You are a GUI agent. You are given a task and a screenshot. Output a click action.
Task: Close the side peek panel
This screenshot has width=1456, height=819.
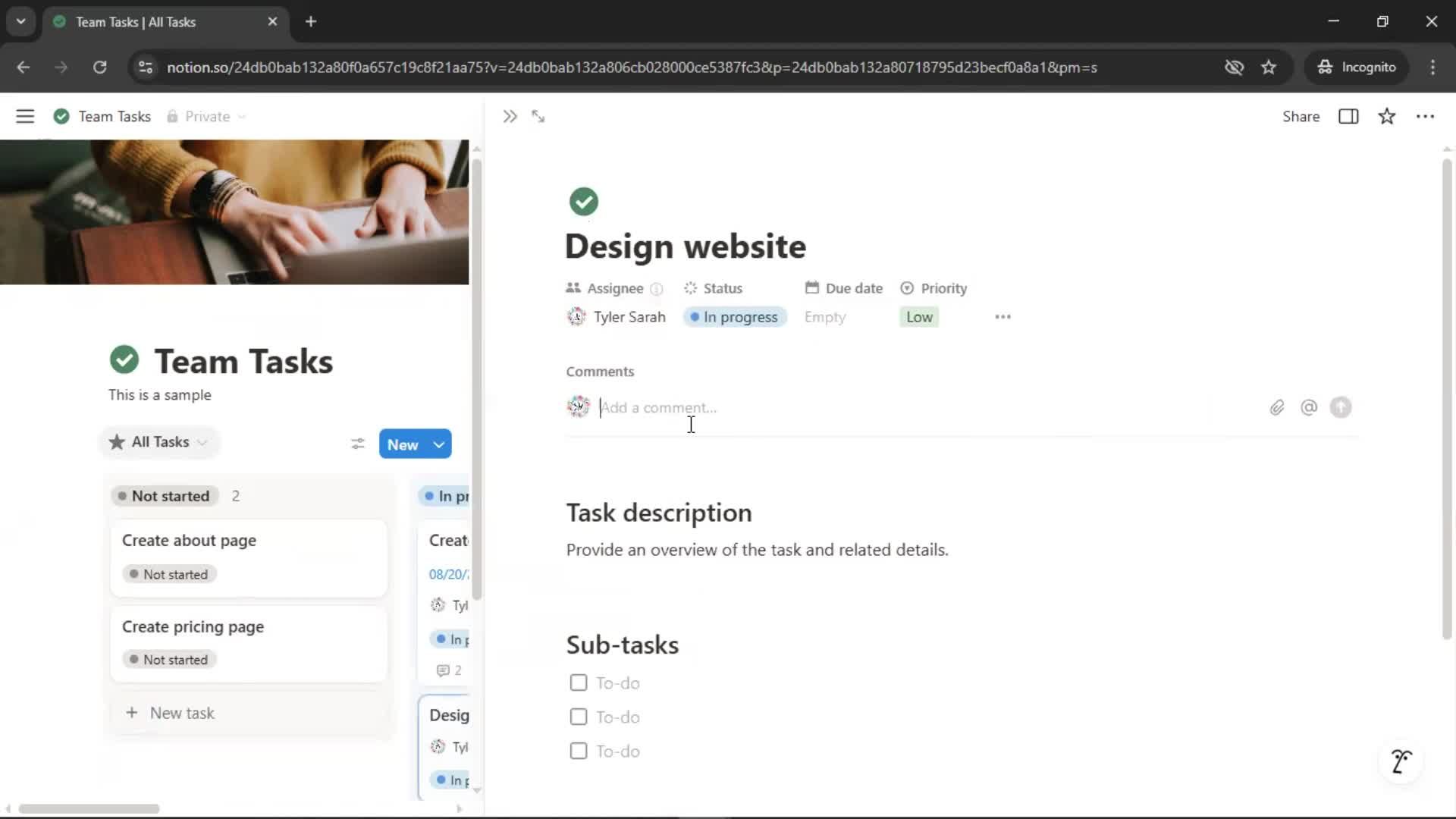510,116
